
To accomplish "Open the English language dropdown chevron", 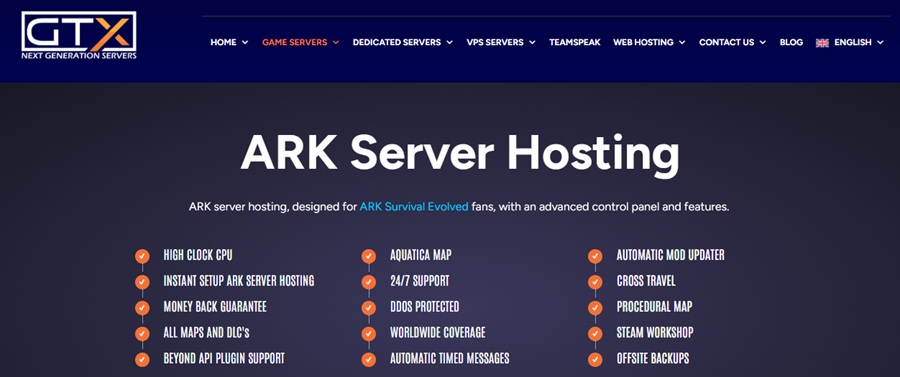I will pyautogui.click(x=880, y=42).
